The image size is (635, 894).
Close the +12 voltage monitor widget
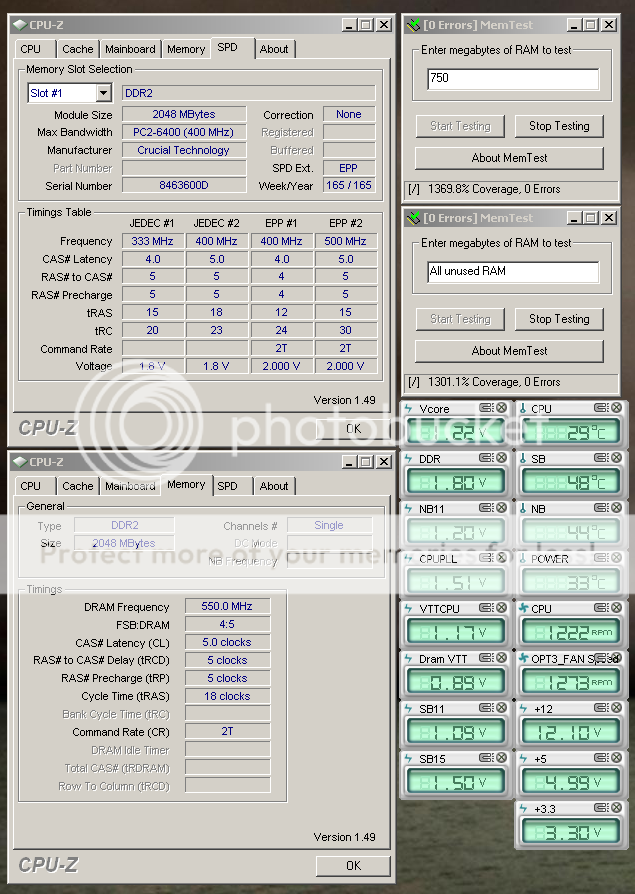[616, 708]
